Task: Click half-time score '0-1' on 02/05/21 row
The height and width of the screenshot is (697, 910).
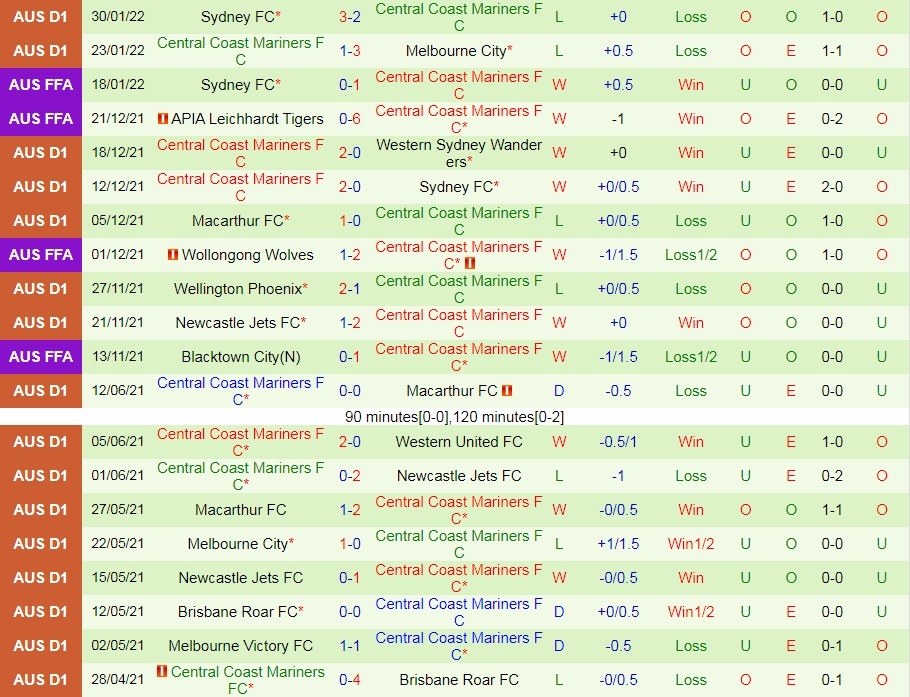Action: (832, 645)
